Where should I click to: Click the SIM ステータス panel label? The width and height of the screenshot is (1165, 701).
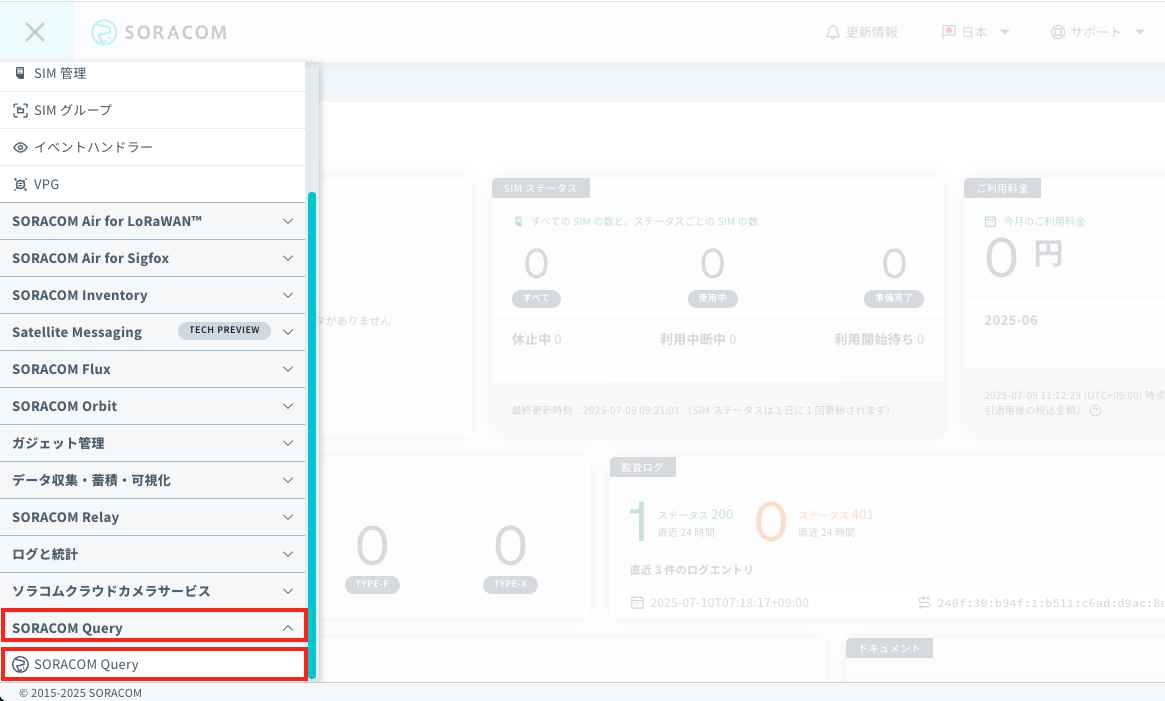(x=541, y=188)
